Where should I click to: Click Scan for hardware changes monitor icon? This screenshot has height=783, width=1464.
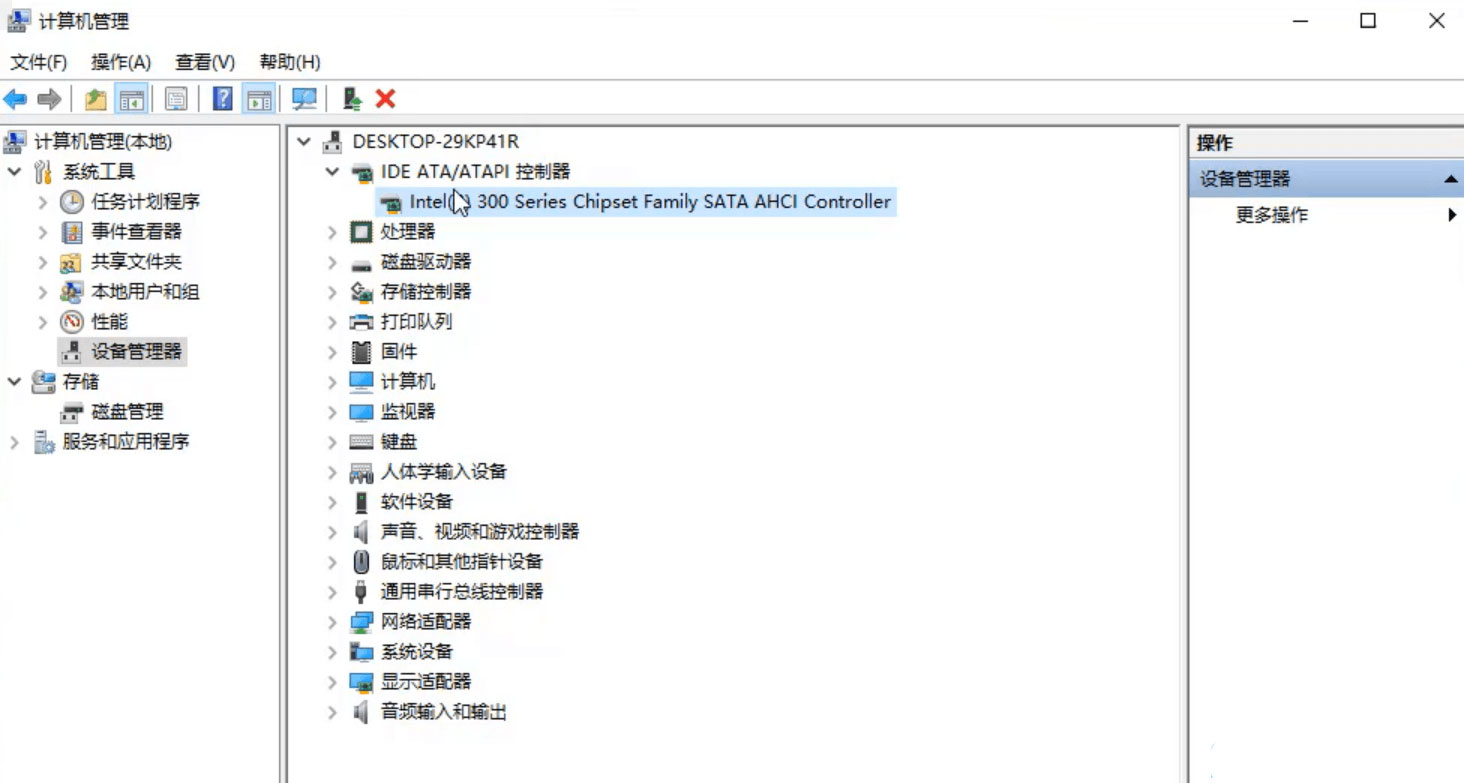click(304, 99)
